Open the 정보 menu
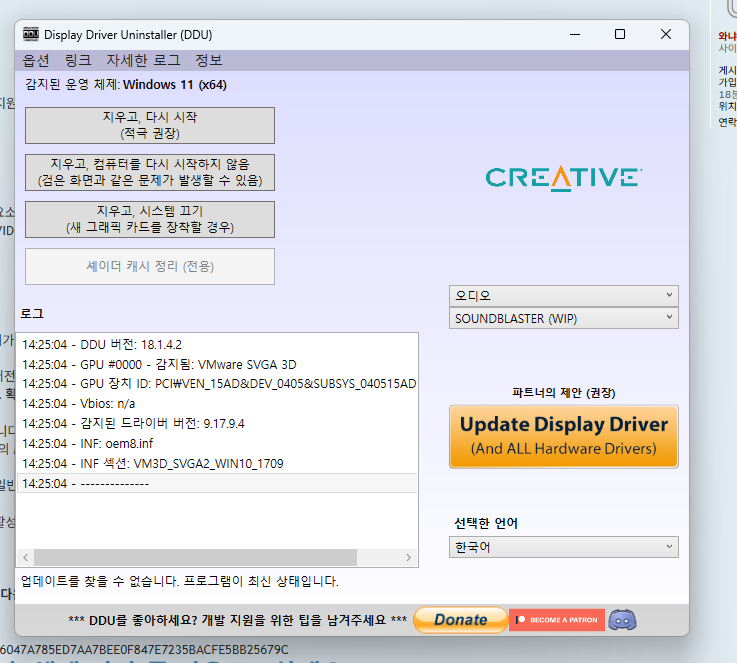This screenshot has height=663, width=737. (208, 61)
